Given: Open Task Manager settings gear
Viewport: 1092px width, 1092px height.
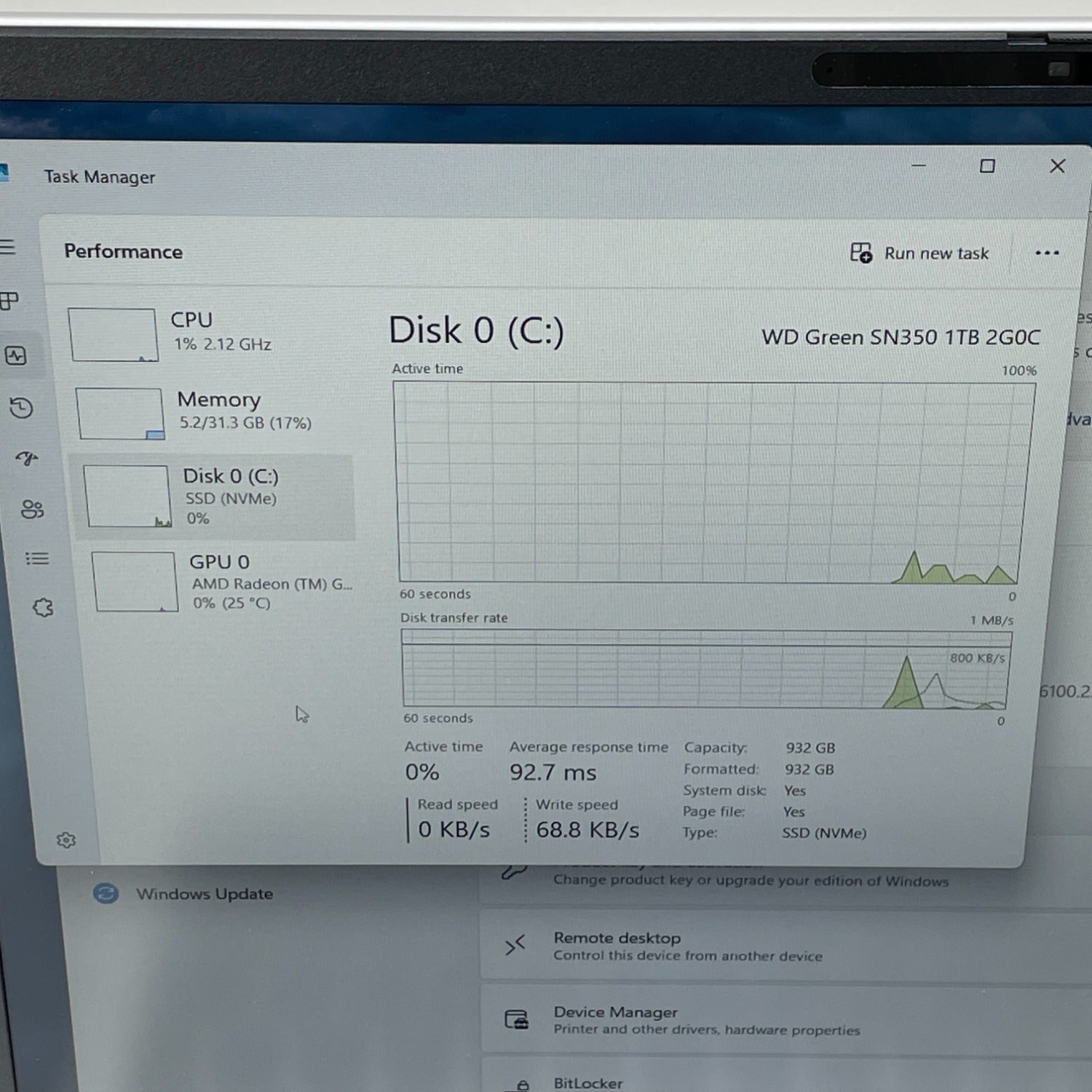Looking at the screenshot, I should [x=66, y=840].
